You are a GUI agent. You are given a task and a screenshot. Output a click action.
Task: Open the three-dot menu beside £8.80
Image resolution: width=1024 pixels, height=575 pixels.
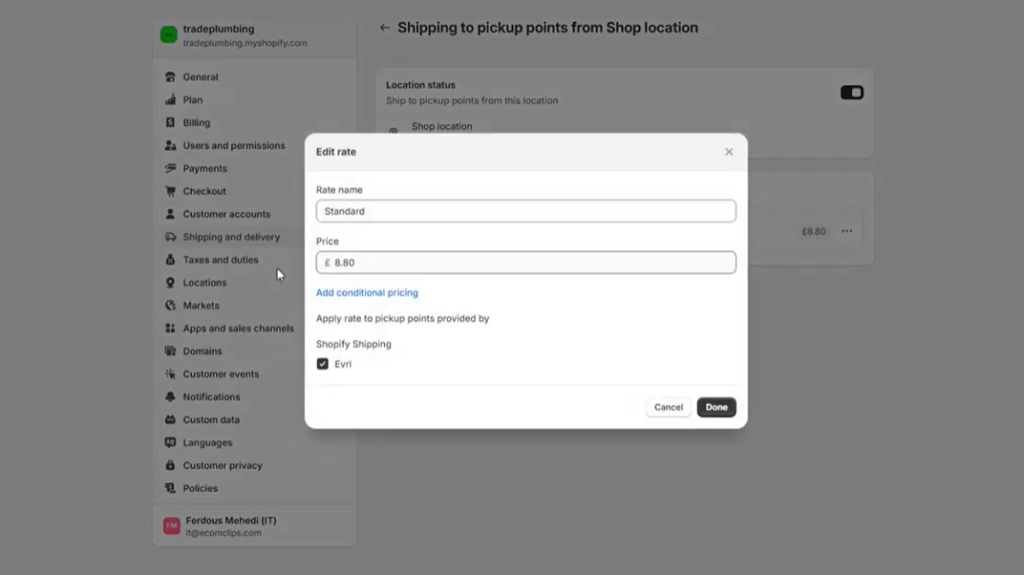pyautogui.click(x=847, y=231)
